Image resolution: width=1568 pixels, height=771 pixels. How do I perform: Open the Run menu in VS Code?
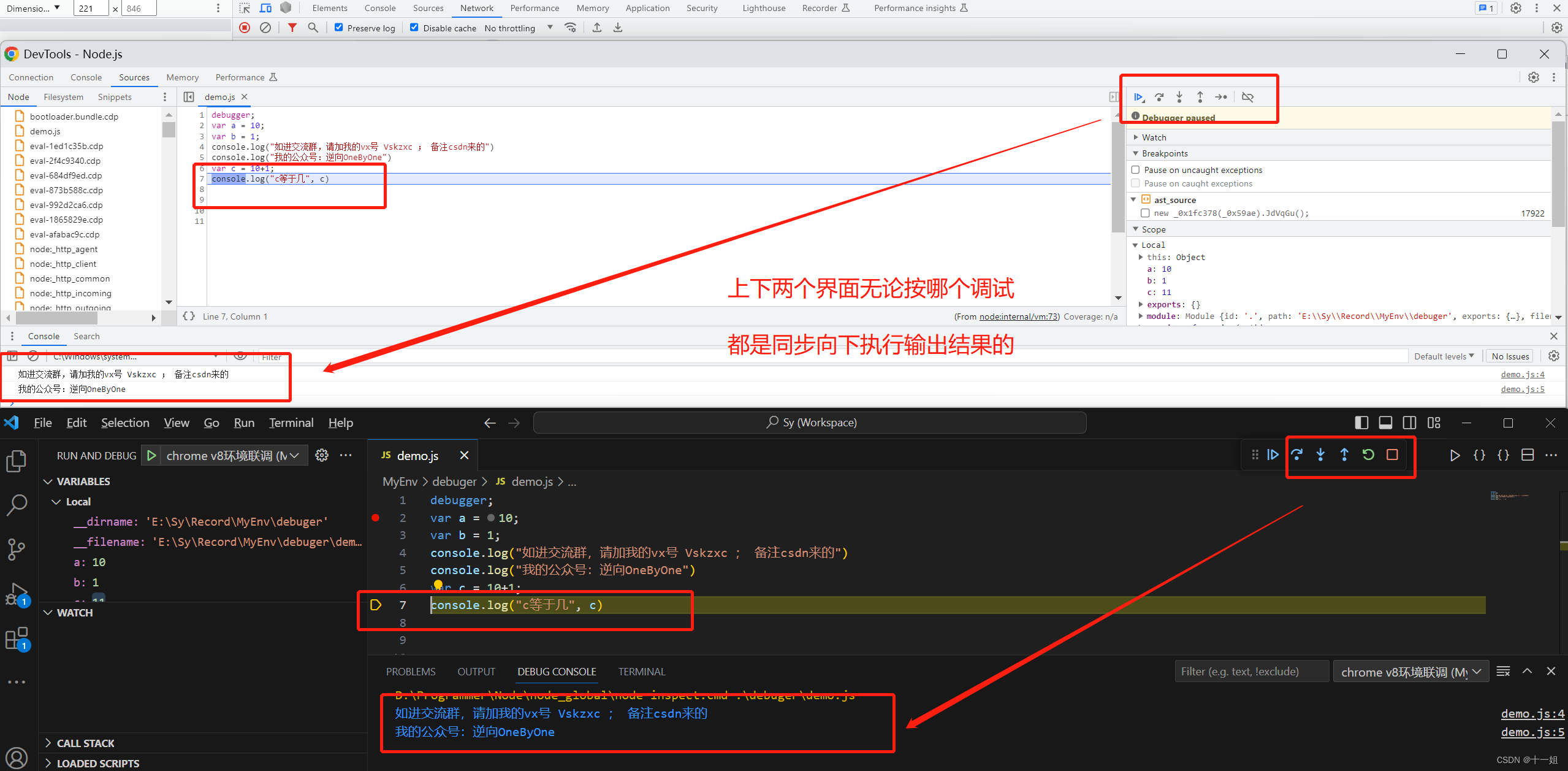[x=244, y=423]
